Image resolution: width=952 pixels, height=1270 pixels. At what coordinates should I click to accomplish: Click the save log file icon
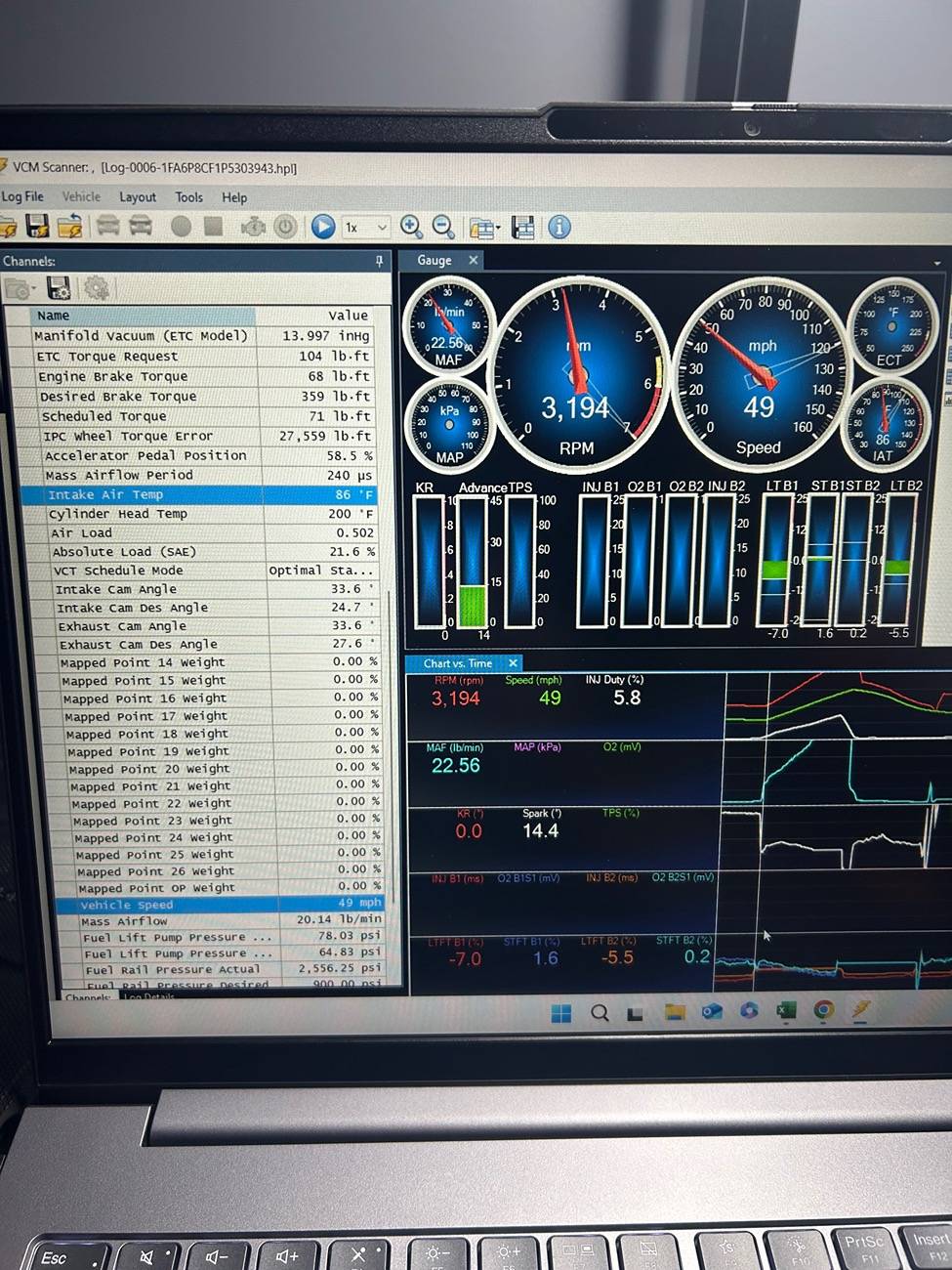[x=37, y=228]
